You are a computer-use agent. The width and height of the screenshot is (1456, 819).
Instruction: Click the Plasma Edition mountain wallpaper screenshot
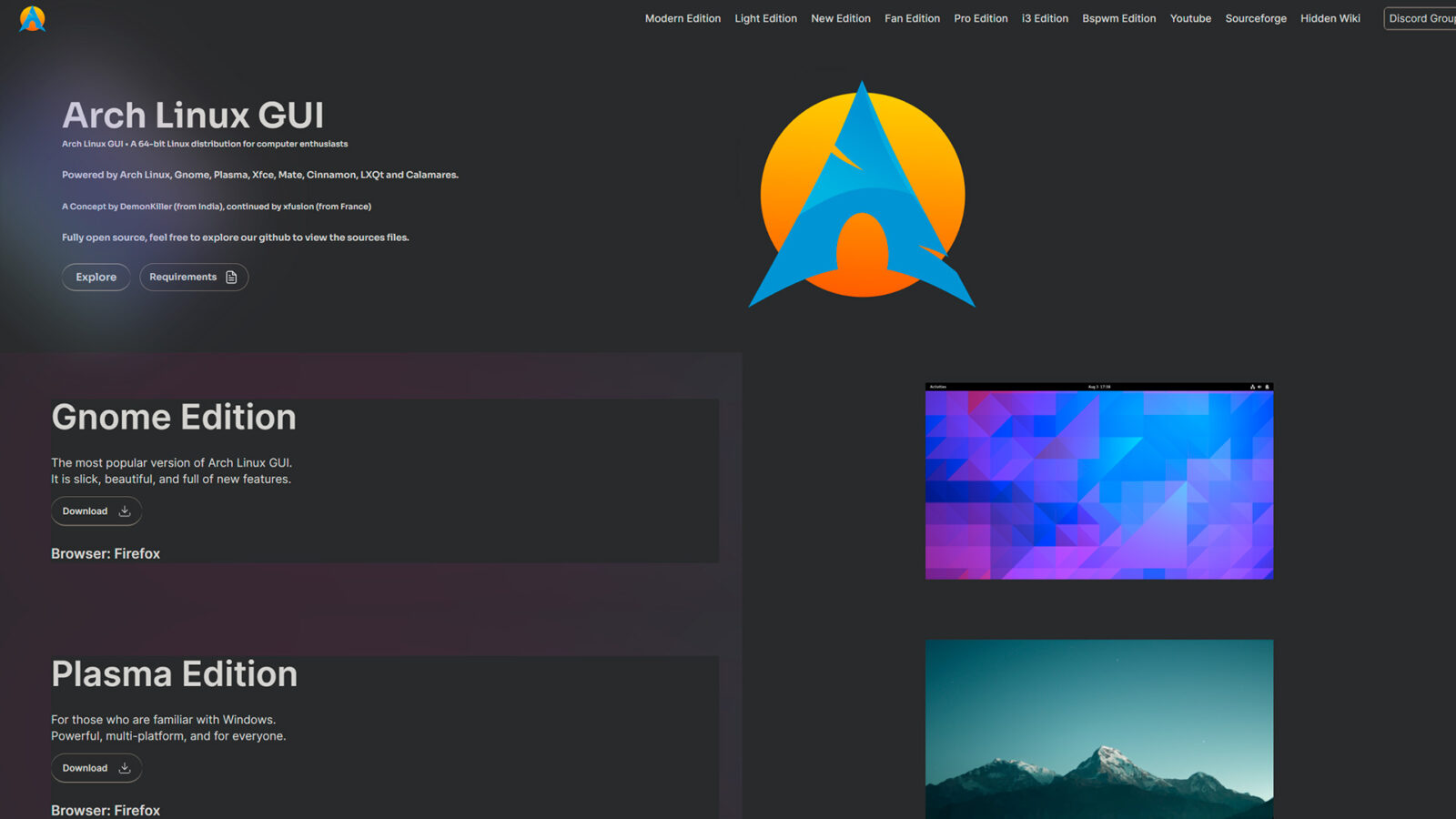pos(1099,728)
